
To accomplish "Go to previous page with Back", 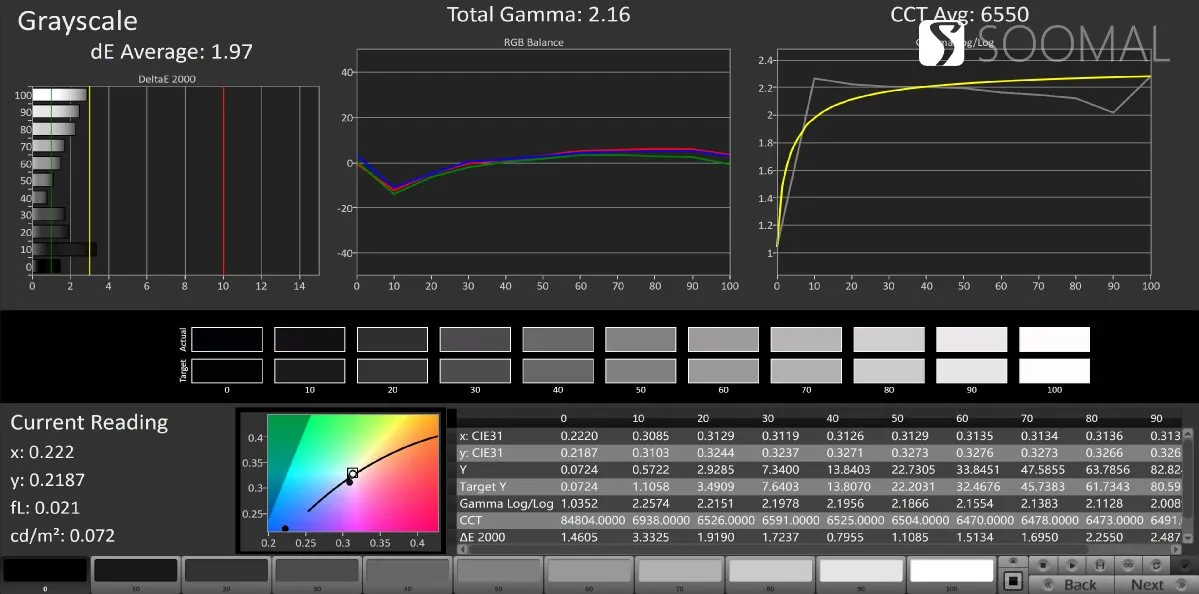I will pos(1071,585).
